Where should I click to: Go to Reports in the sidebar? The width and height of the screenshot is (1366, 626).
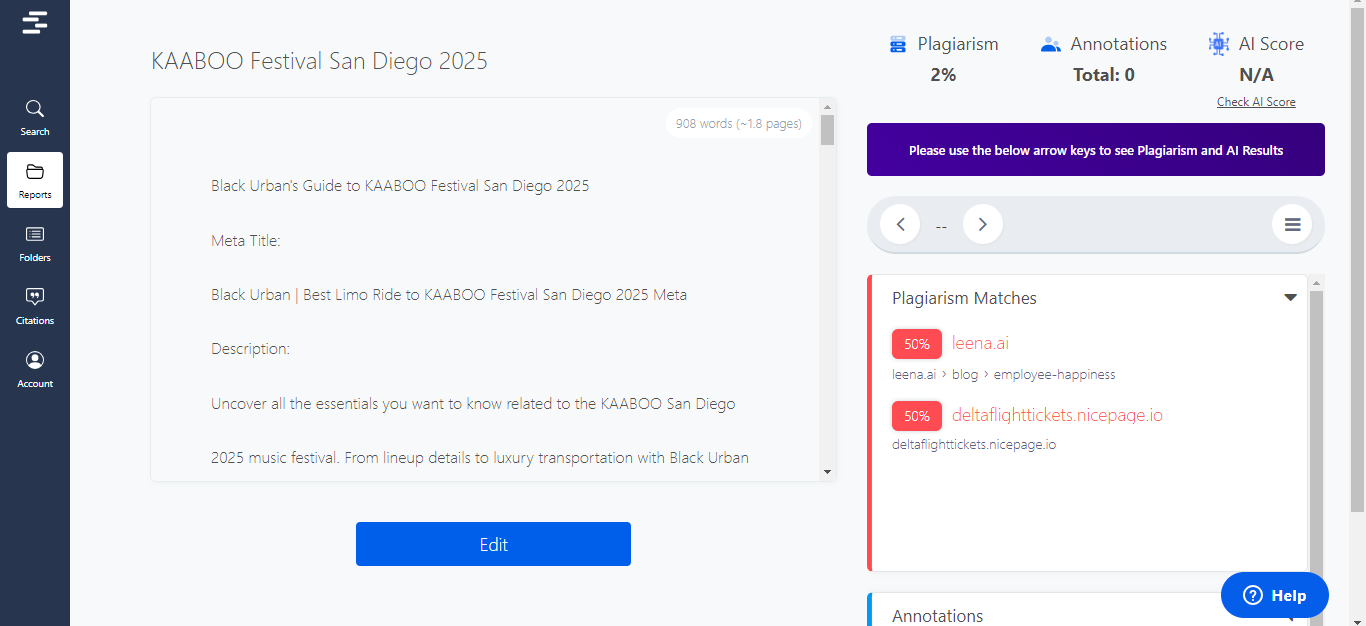pyautogui.click(x=35, y=180)
